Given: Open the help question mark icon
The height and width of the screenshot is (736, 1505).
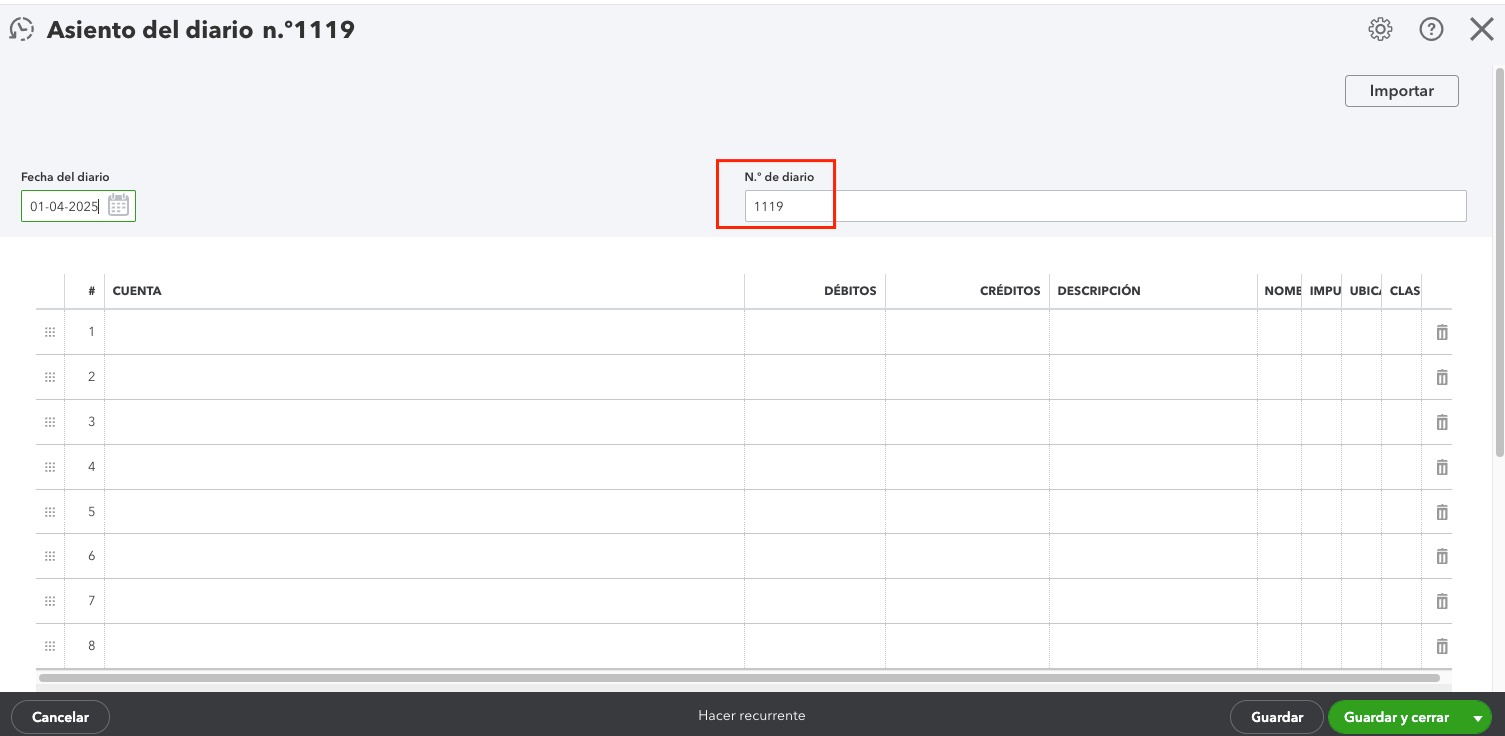Looking at the screenshot, I should [1431, 29].
